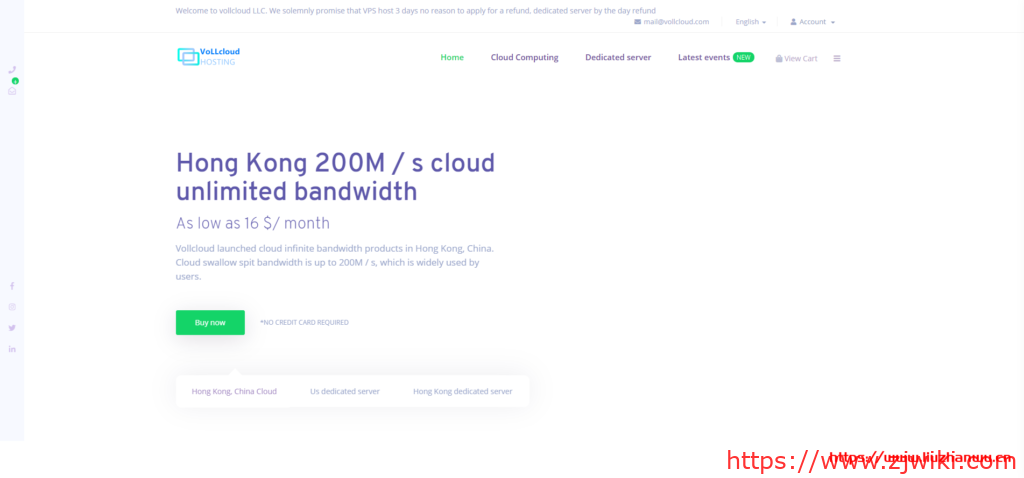Open the envelope inbox icon in sidebar
This screenshot has width=1024, height=478.
tap(12, 91)
